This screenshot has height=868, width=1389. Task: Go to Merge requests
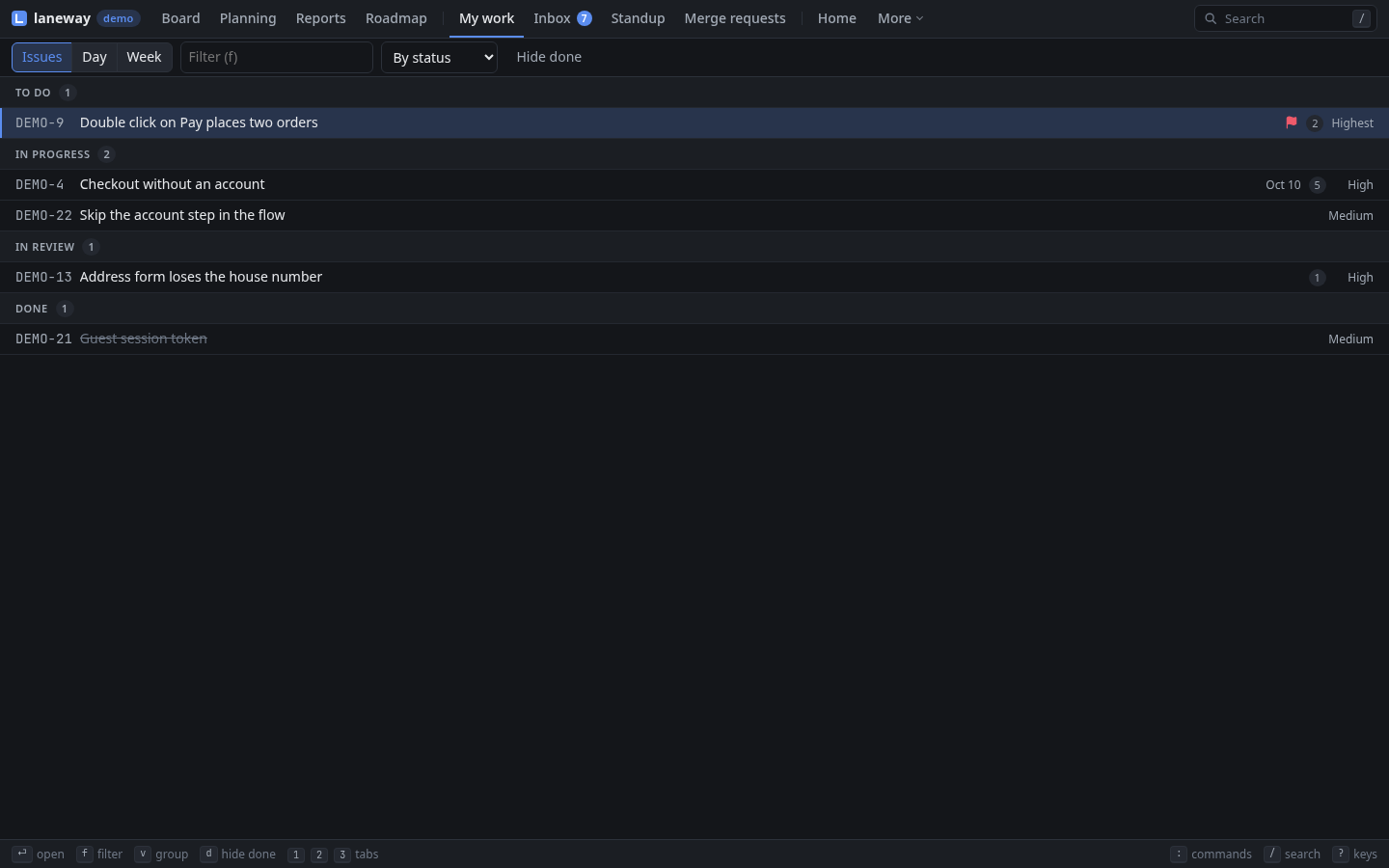[x=735, y=18]
